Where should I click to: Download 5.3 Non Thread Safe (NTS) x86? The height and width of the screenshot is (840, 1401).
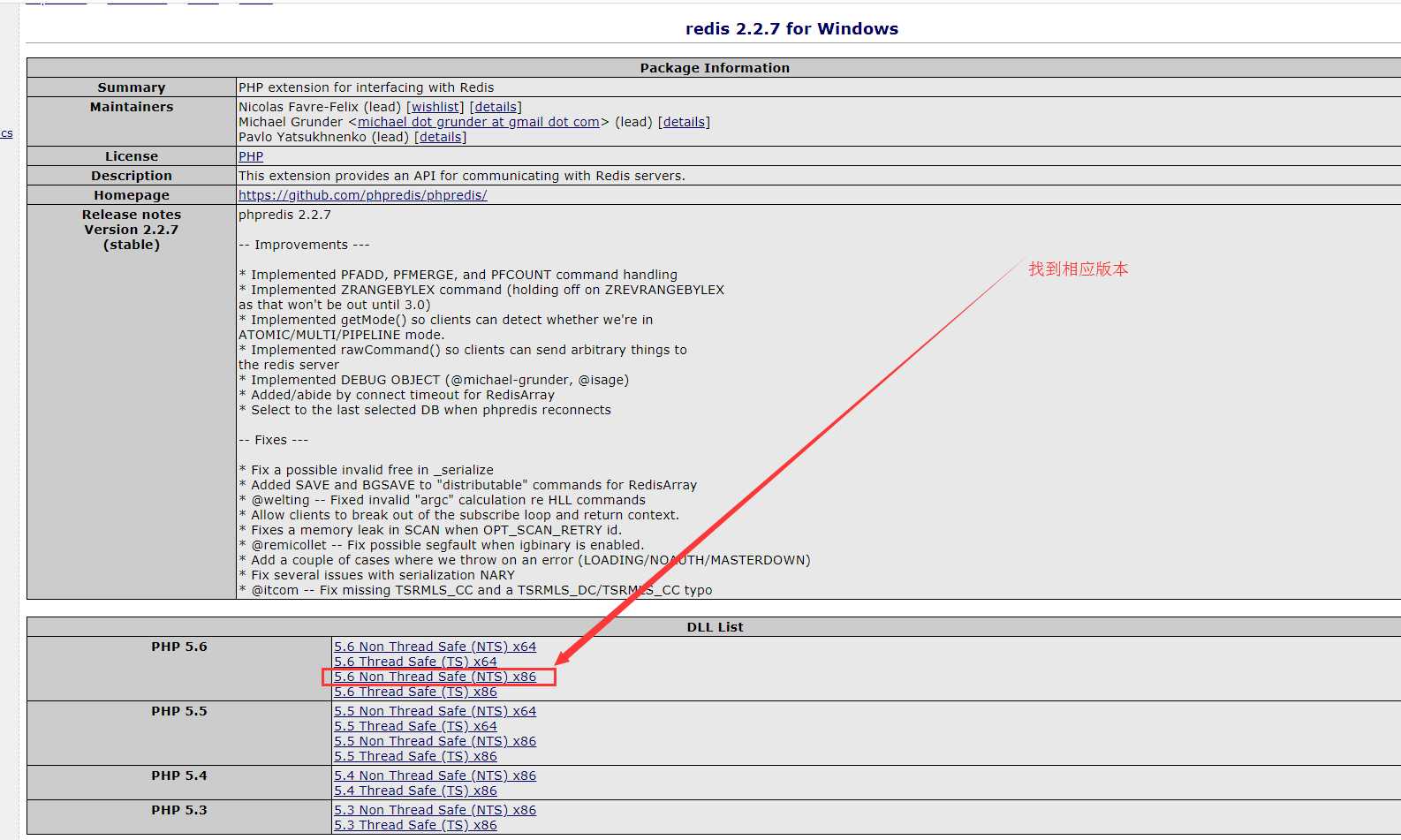pyautogui.click(x=435, y=810)
